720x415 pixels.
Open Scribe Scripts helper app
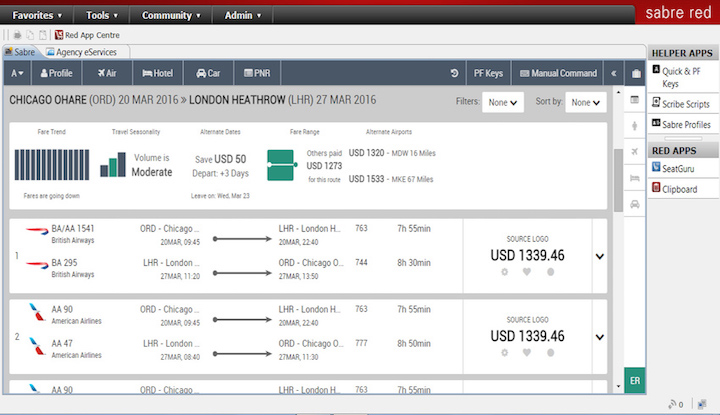pos(681,104)
